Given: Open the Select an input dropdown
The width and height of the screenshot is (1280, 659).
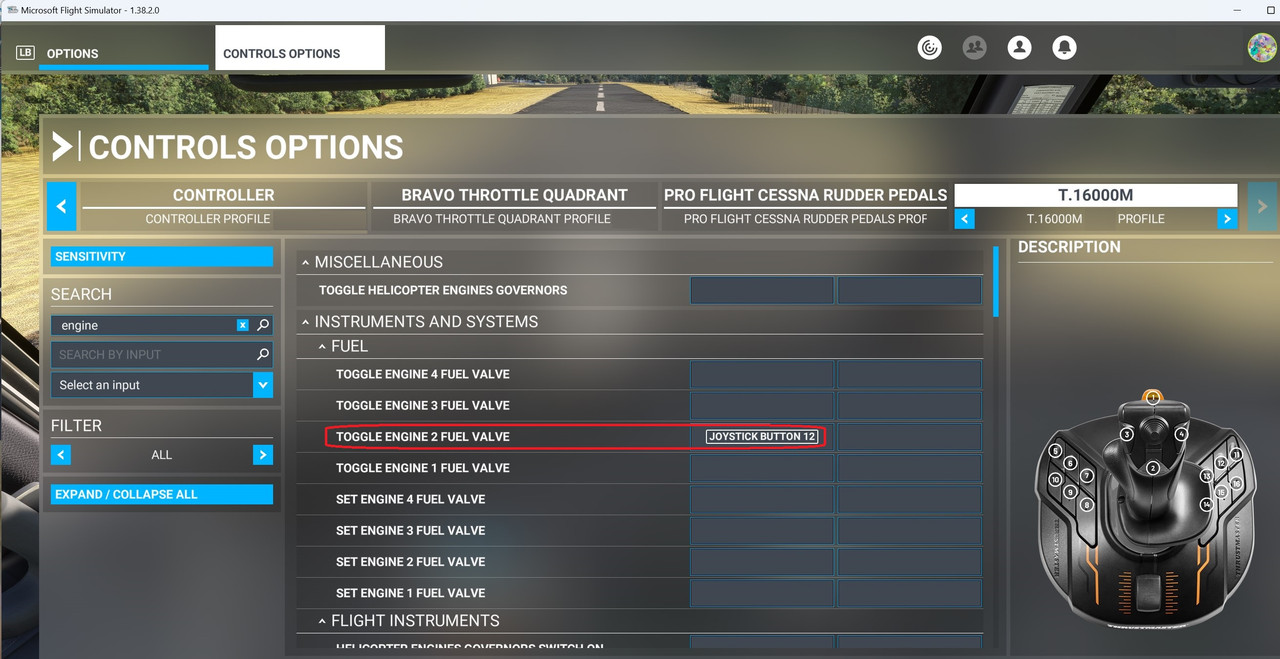Looking at the screenshot, I should 162,385.
